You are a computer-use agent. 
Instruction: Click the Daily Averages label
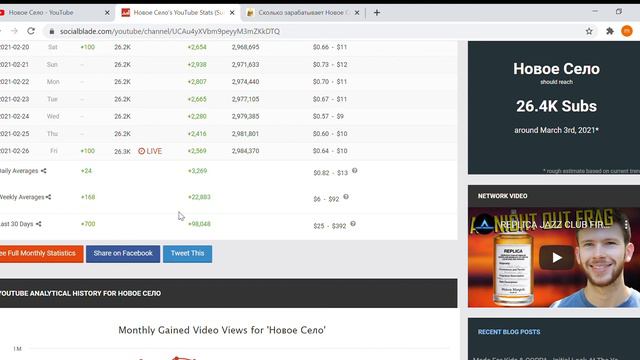(x=19, y=171)
